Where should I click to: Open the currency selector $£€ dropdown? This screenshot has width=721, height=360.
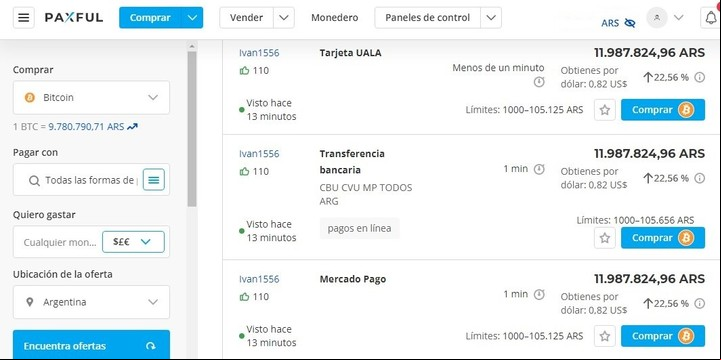(133, 242)
